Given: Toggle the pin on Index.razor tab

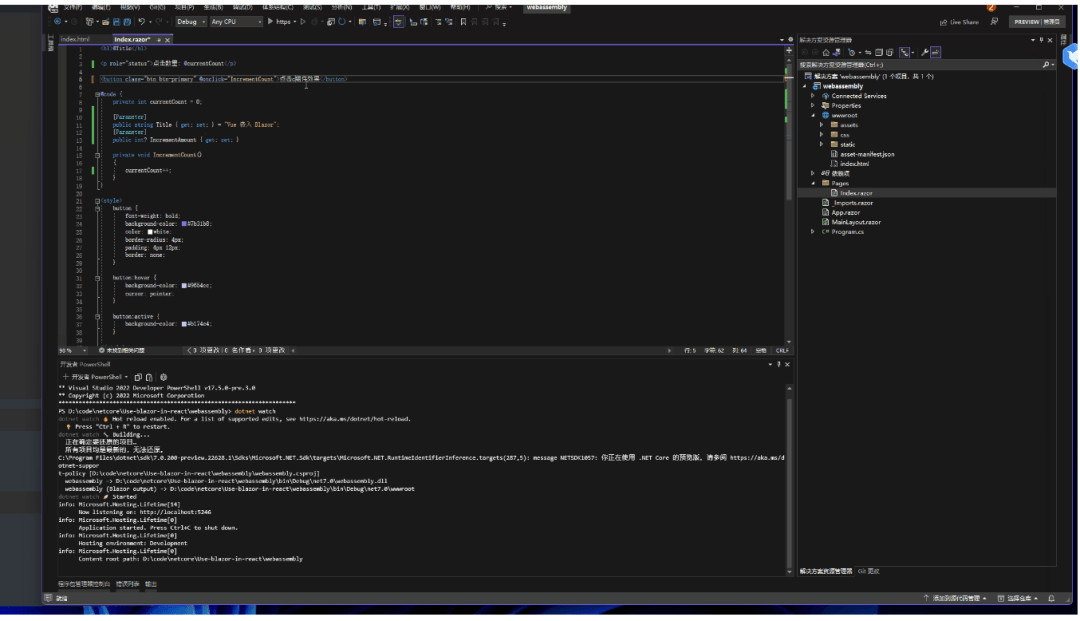Looking at the screenshot, I should tap(157, 40).
